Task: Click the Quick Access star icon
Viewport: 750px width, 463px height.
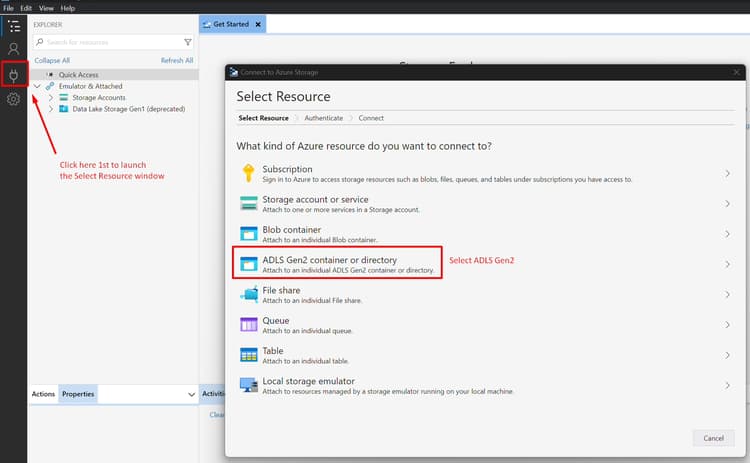Action: (50, 75)
